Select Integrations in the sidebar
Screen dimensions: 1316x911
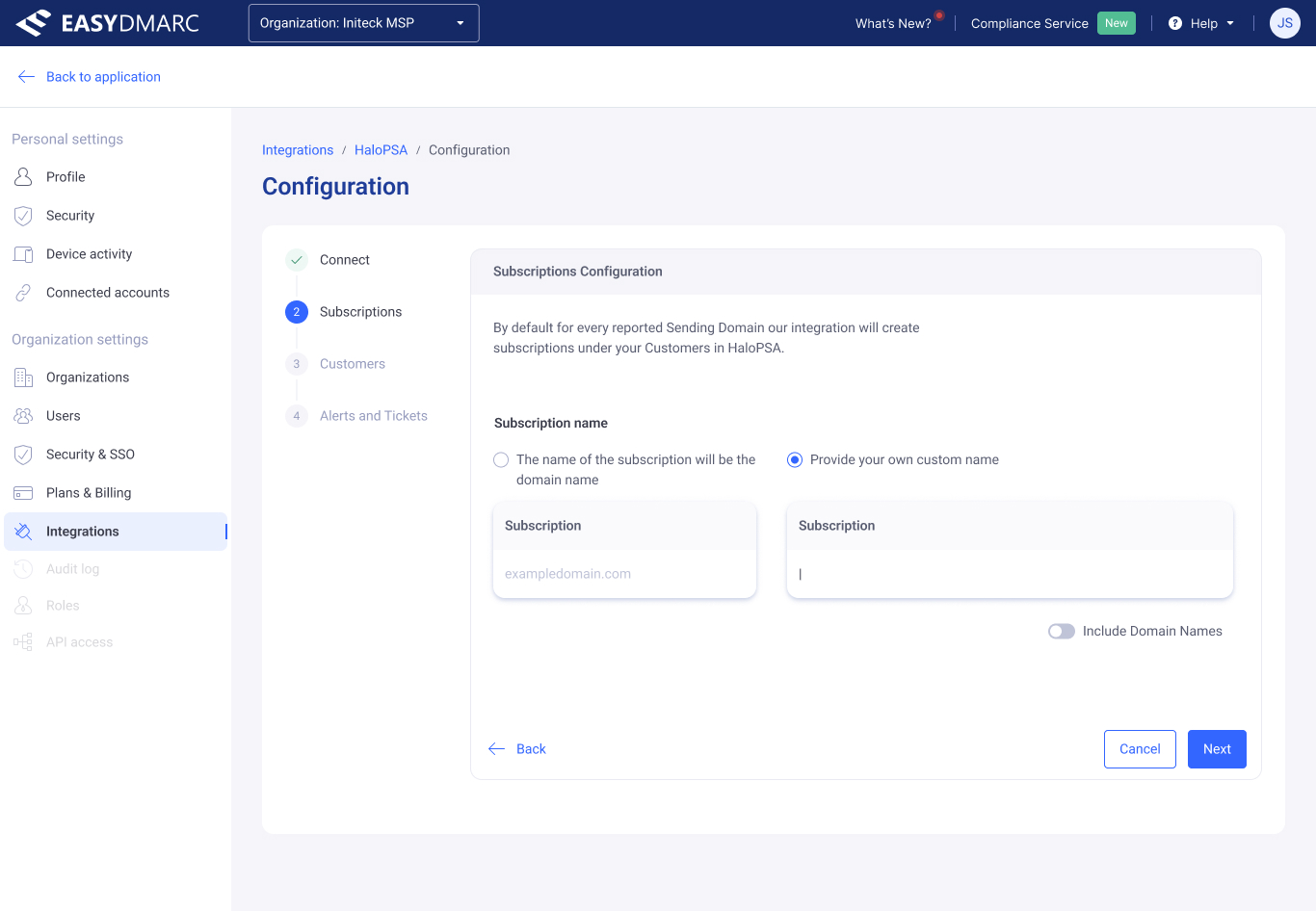tap(116, 532)
